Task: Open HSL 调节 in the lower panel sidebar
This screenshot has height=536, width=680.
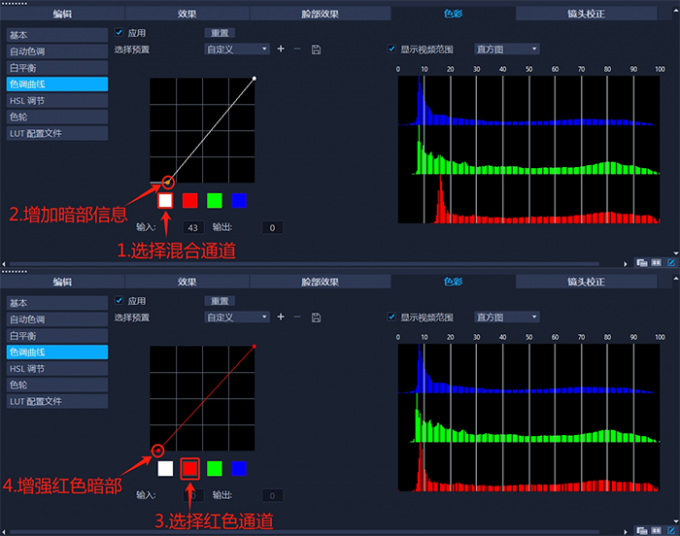Action: [57, 369]
